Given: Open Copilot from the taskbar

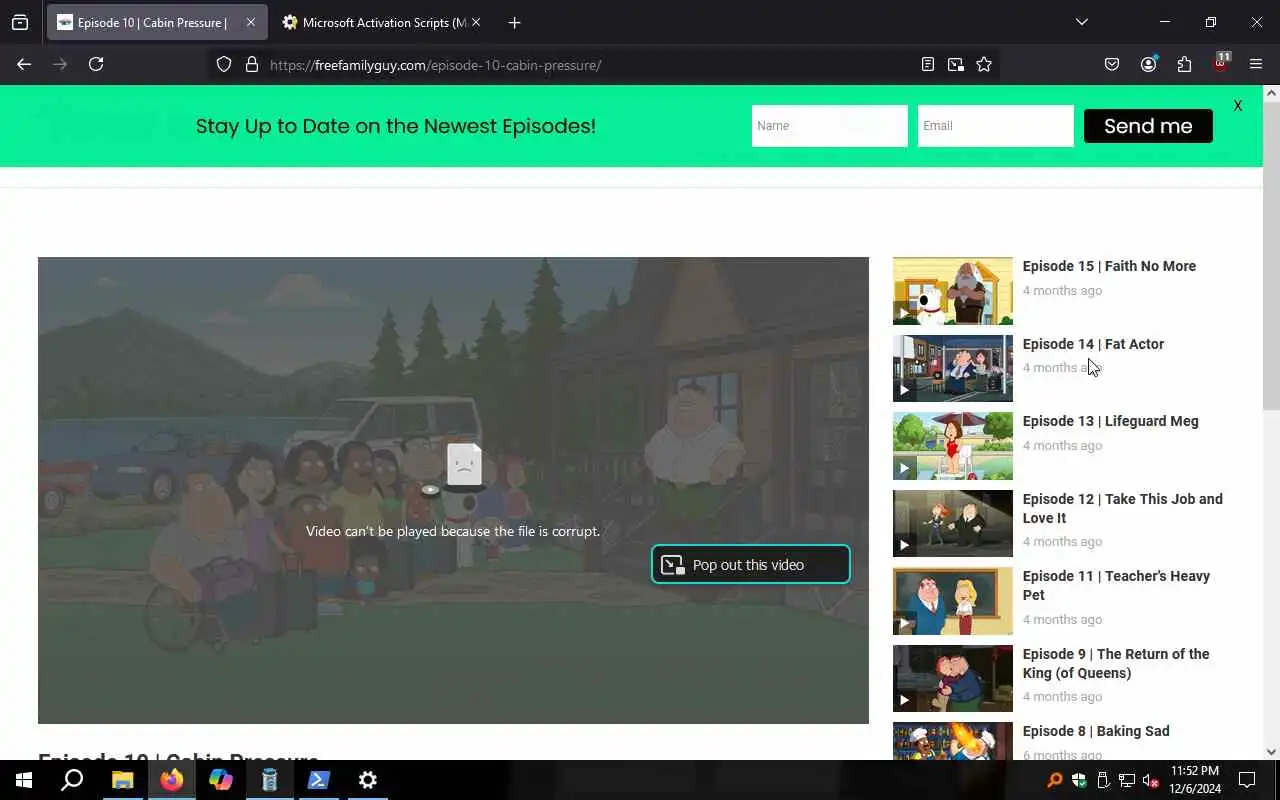Looking at the screenshot, I should coord(220,780).
